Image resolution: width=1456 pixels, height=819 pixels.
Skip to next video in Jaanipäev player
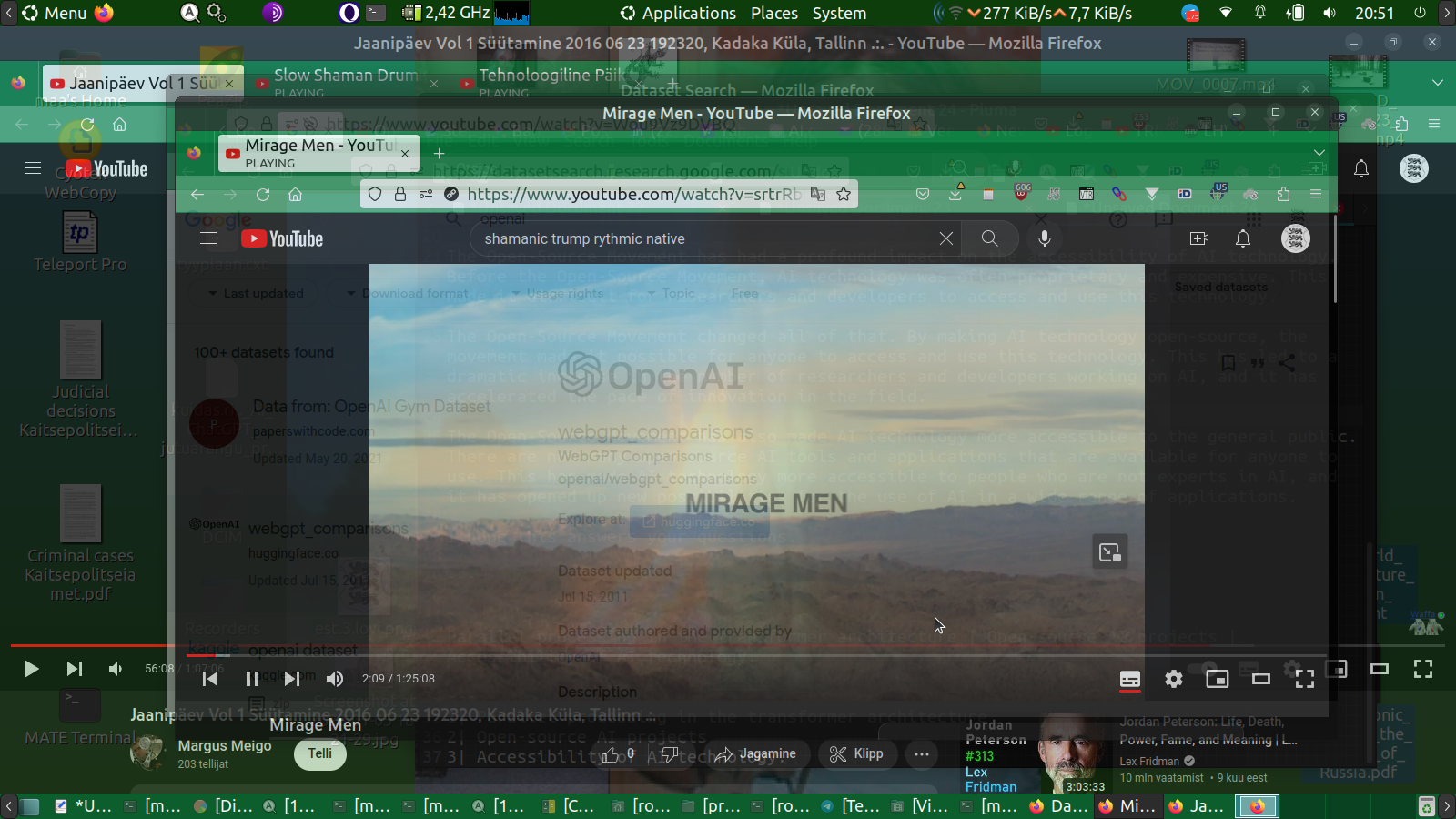(75, 669)
